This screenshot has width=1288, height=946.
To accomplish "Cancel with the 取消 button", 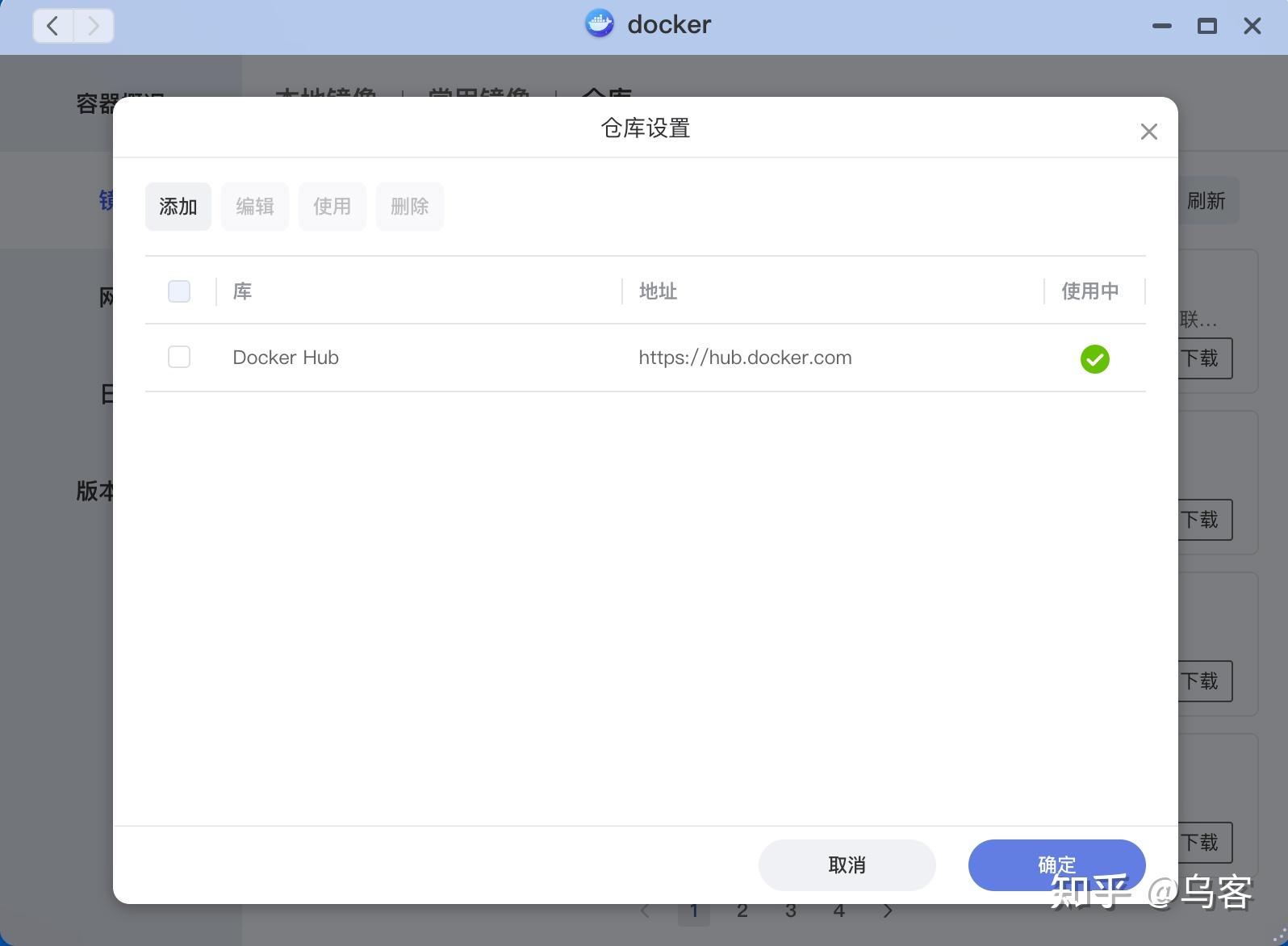I will 847,865.
